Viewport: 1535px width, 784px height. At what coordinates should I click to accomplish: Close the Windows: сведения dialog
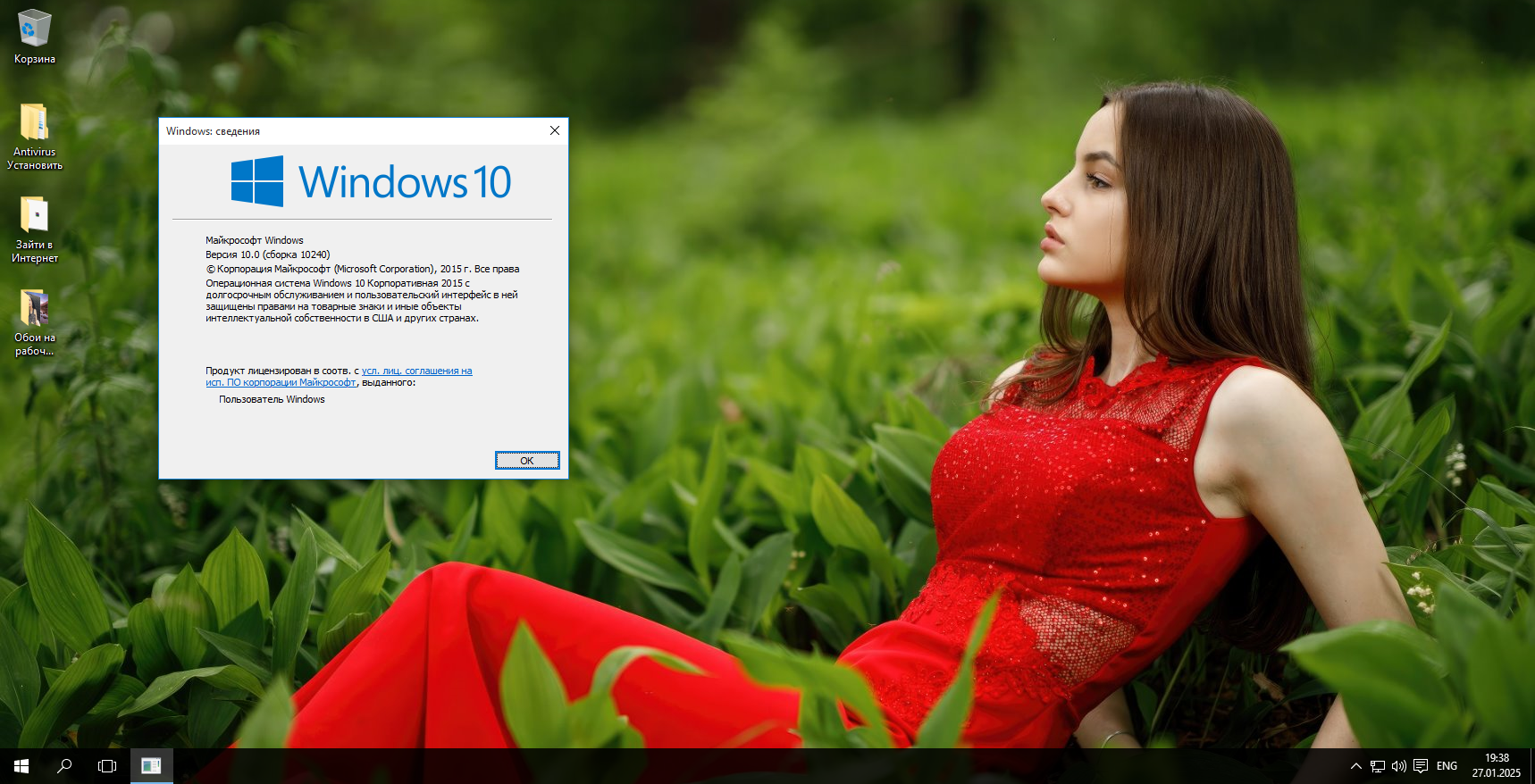click(555, 130)
